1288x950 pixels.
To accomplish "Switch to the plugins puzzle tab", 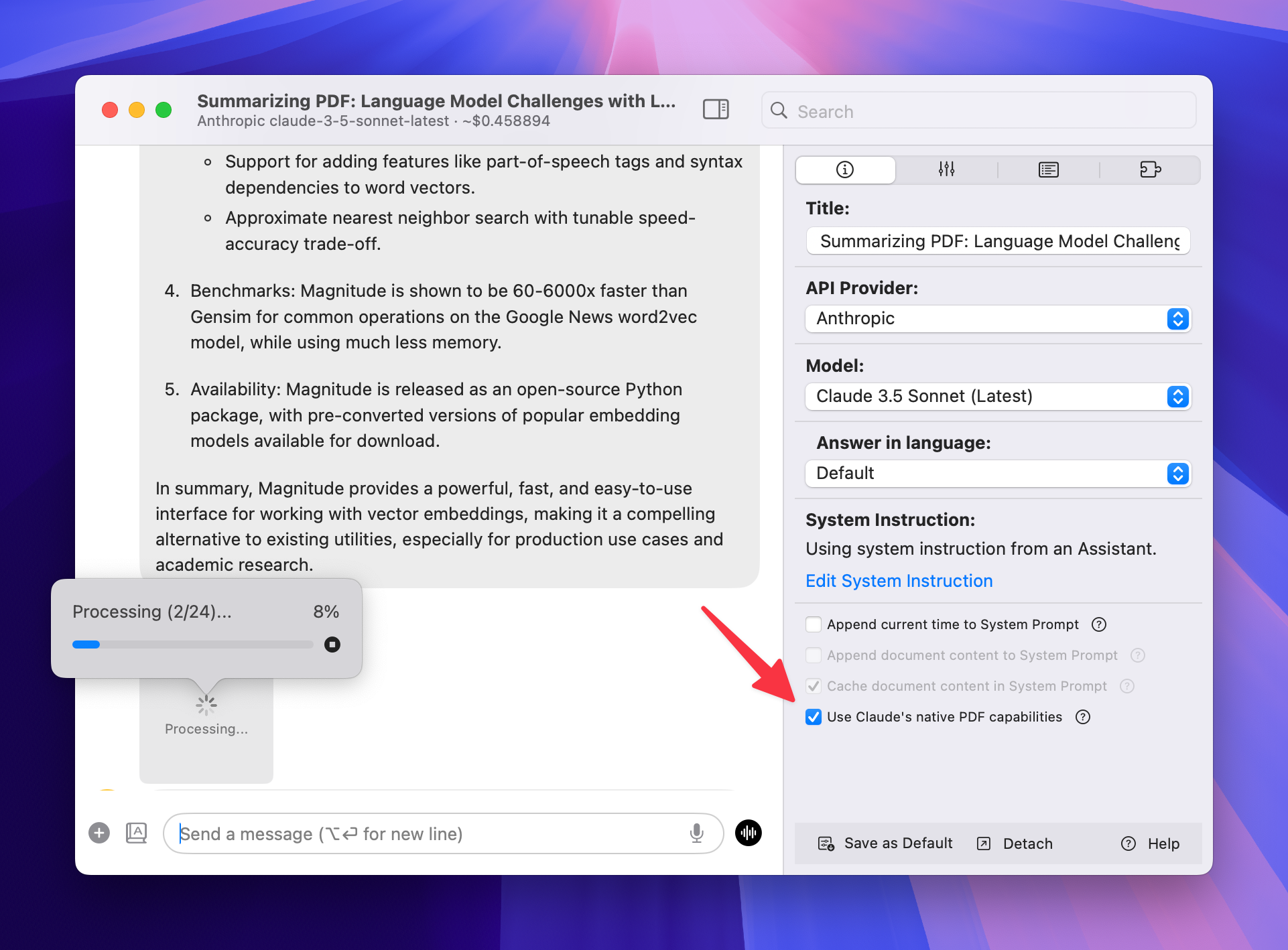I will tap(1150, 169).
